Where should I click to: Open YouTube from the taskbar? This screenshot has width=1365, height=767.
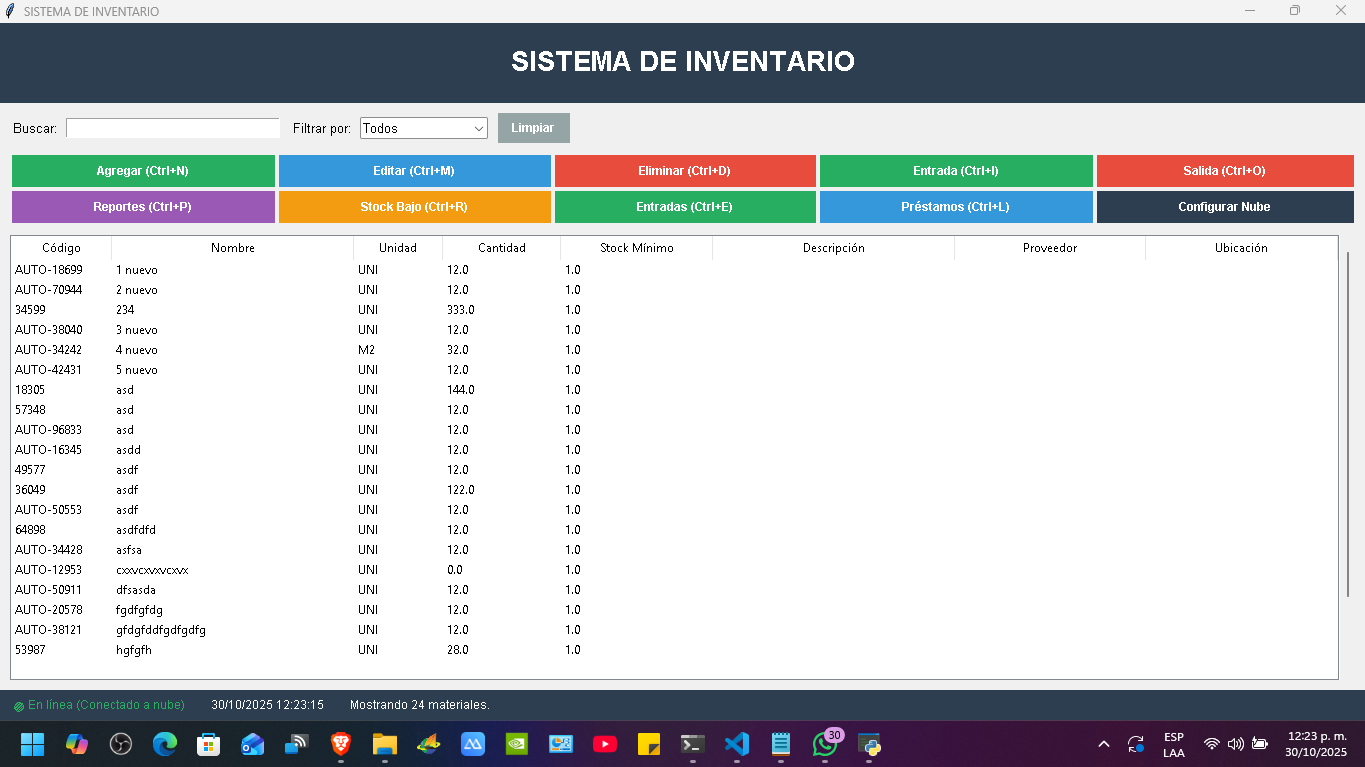coord(605,744)
